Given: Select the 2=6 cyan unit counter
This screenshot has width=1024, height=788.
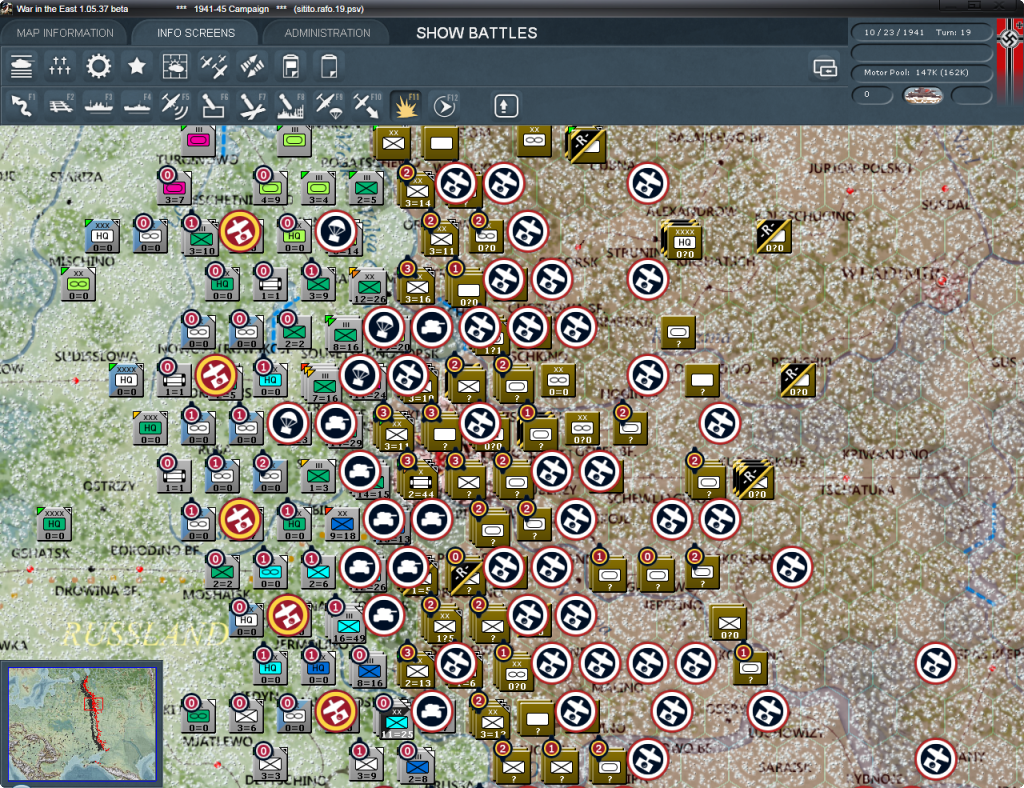Looking at the screenshot, I should pos(318,573).
